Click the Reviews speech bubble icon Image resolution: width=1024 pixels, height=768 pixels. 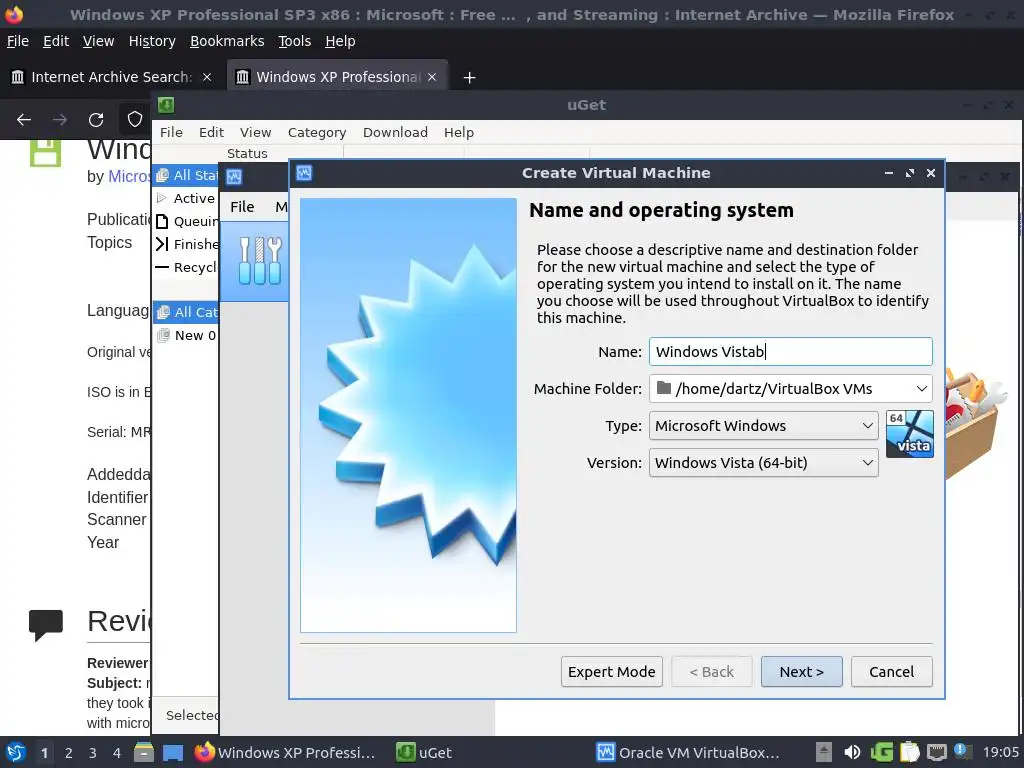tap(46, 624)
